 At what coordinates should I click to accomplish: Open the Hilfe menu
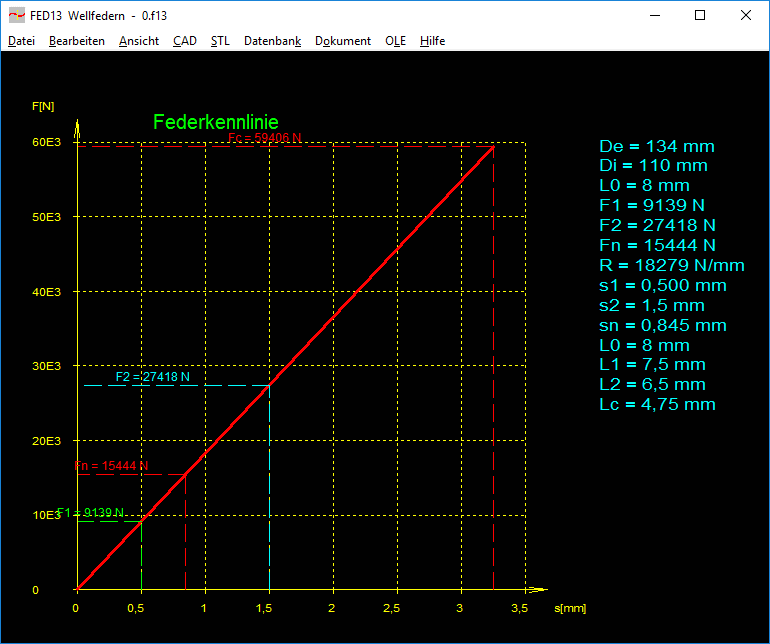[x=432, y=41]
